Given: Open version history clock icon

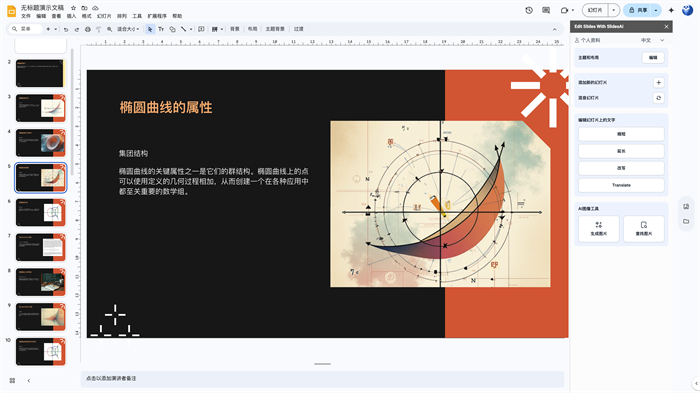Looking at the screenshot, I should (529, 10).
